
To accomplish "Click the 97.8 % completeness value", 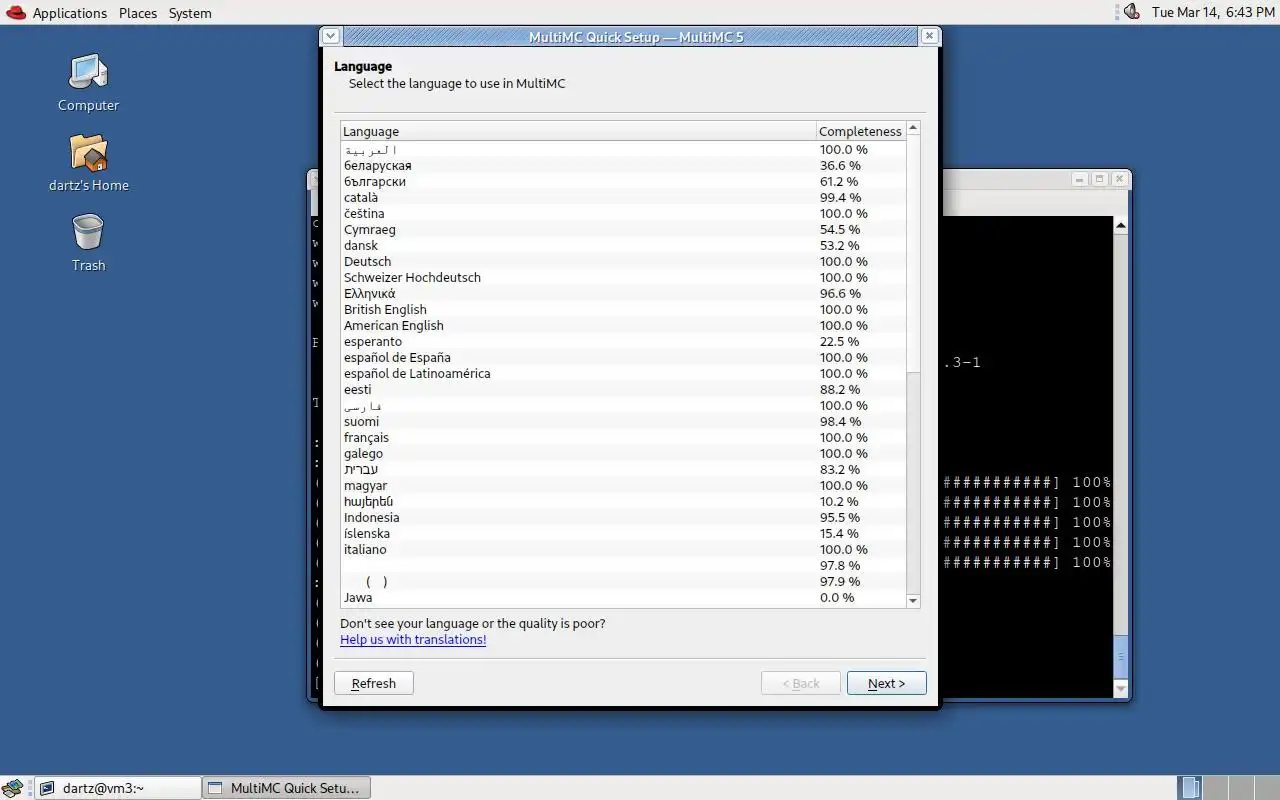I will point(840,565).
